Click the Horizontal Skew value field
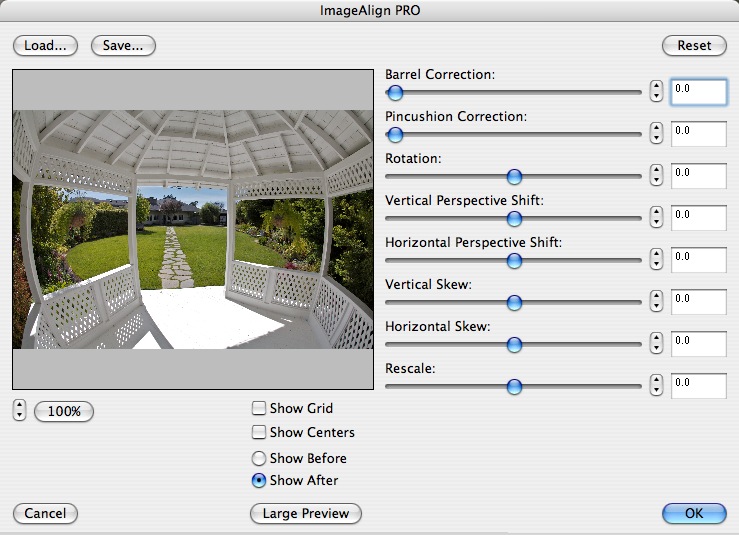The width and height of the screenshot is (739, 535). (698, 344)
